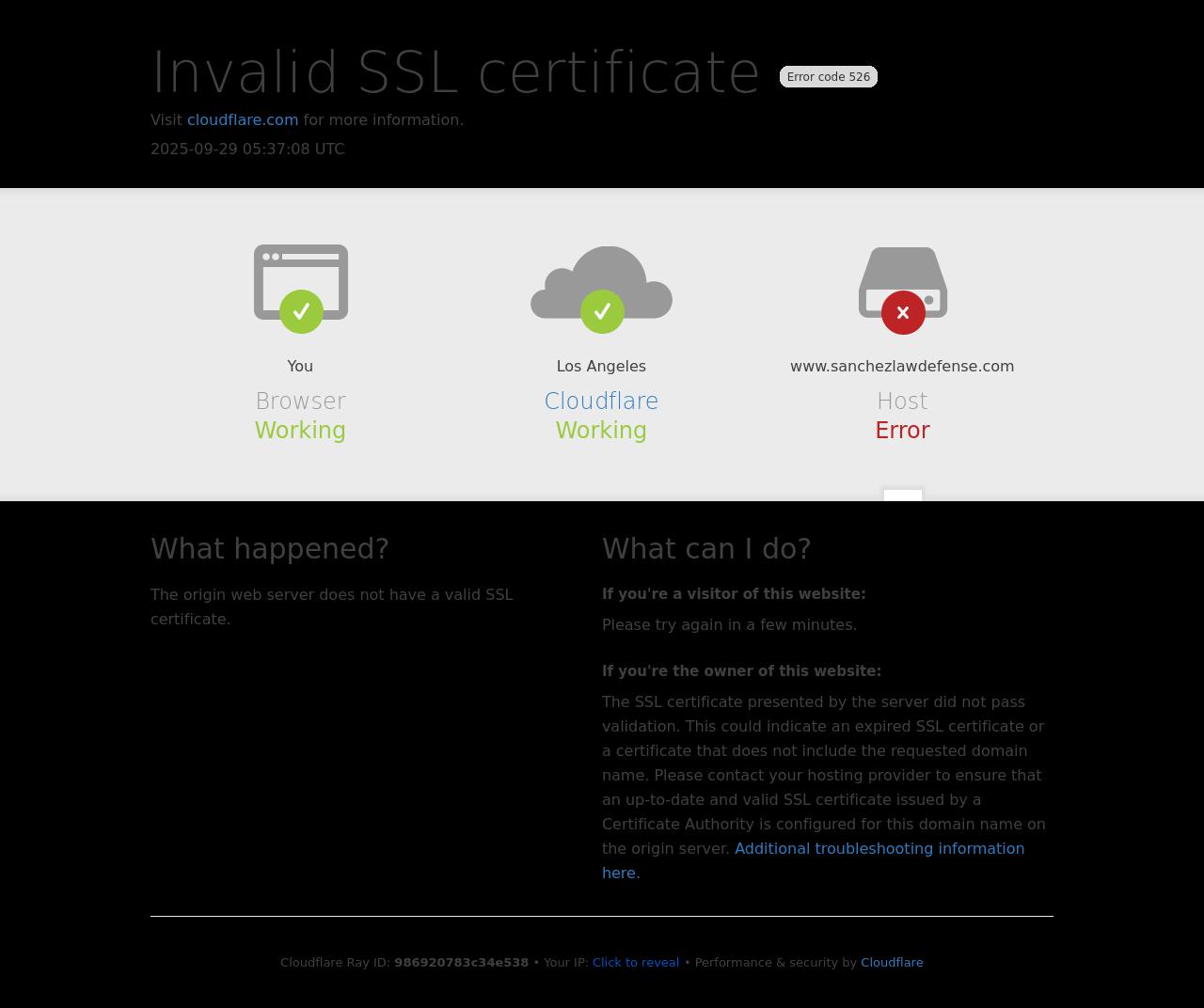Click the Cloudflare Ray ID value
The image size is (1204, 1008).
(x=461, y=962)
